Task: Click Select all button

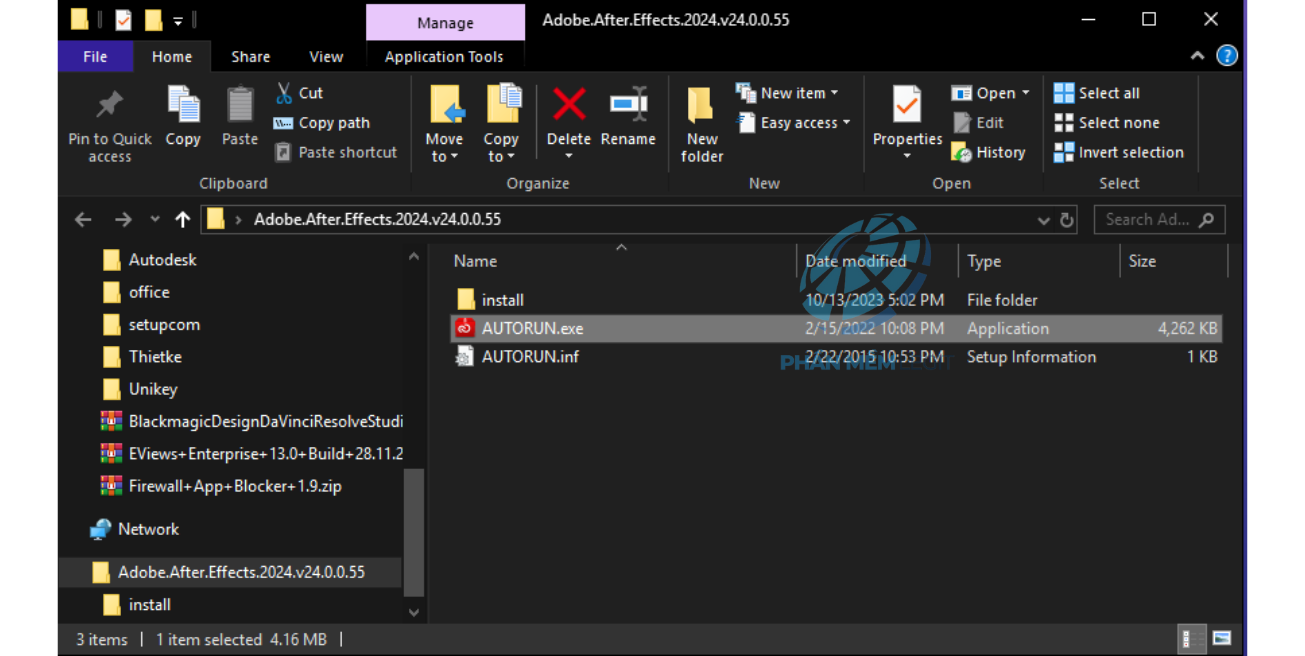Action: (1097, 93)
